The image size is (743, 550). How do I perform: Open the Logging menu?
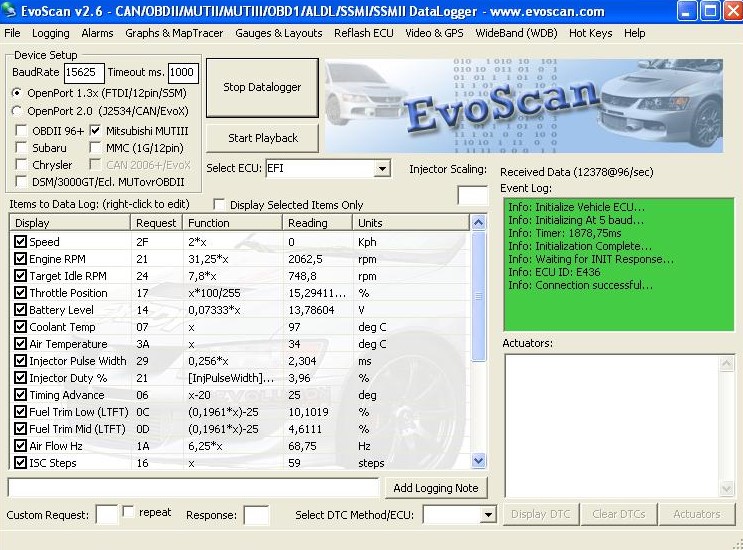(x=51, y=33)
